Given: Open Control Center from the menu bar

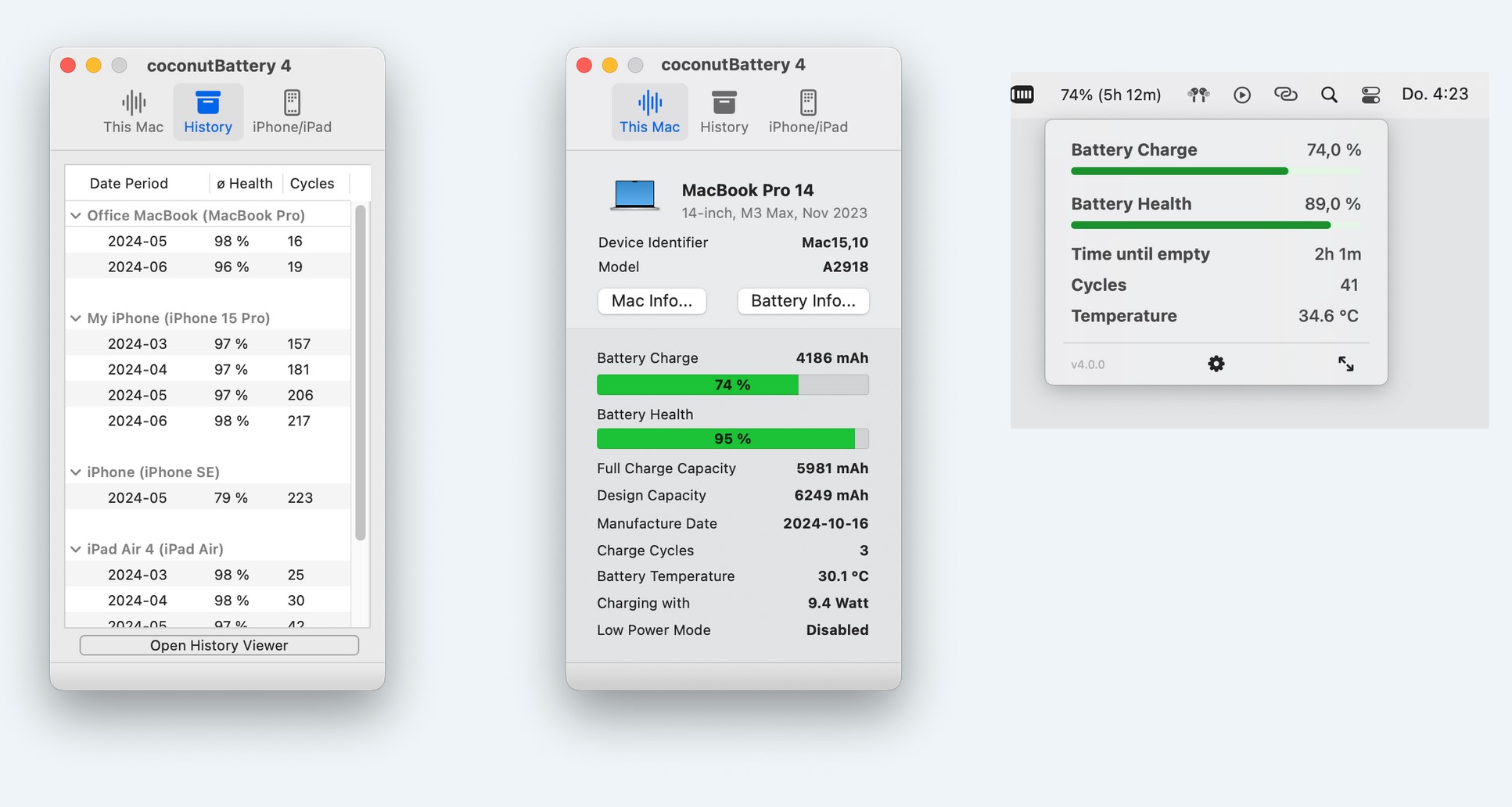Looking at the screenshot, I should click(x=1370, y=94).
